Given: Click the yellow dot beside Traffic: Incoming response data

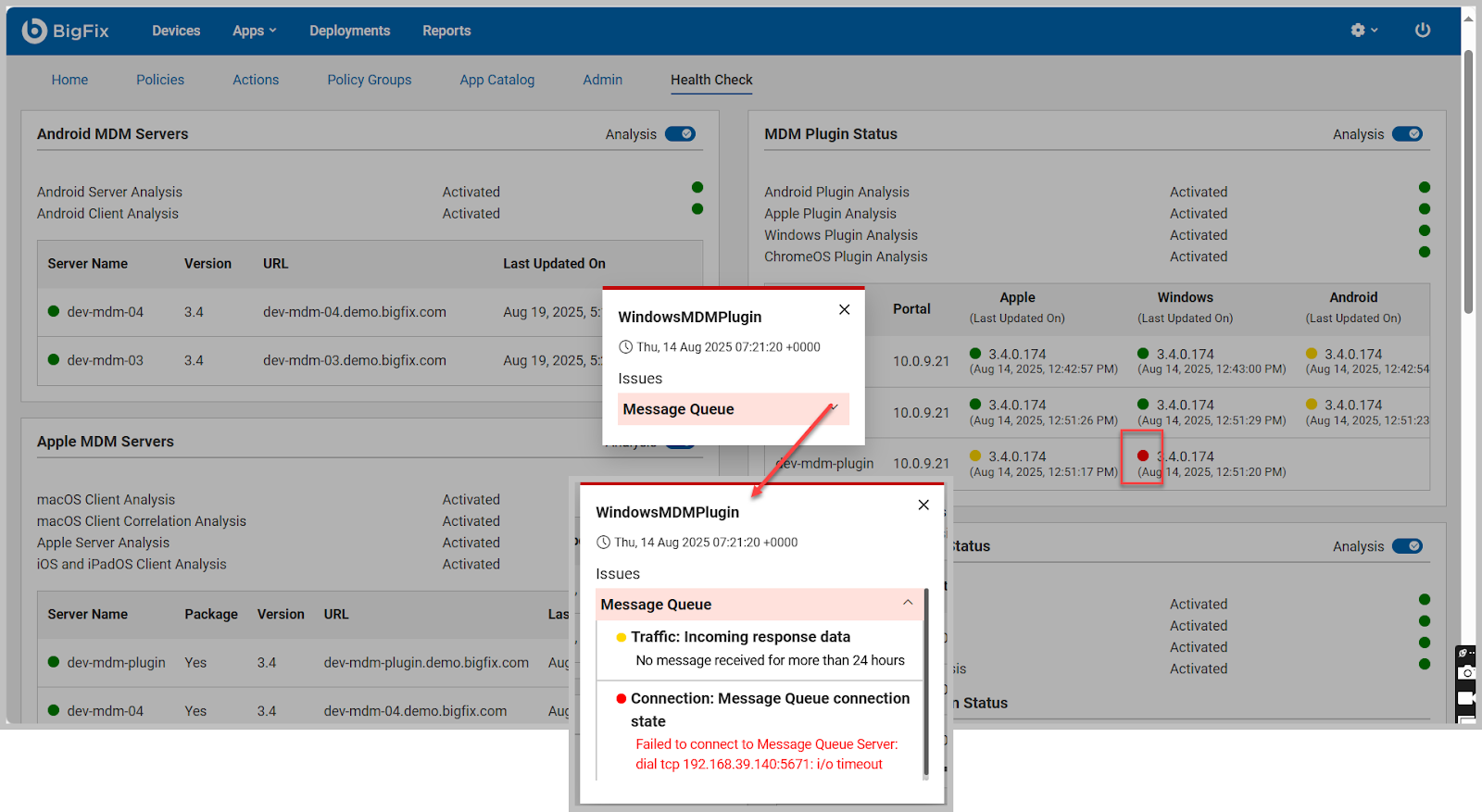Looking at the screenshot, I should 621,637.
